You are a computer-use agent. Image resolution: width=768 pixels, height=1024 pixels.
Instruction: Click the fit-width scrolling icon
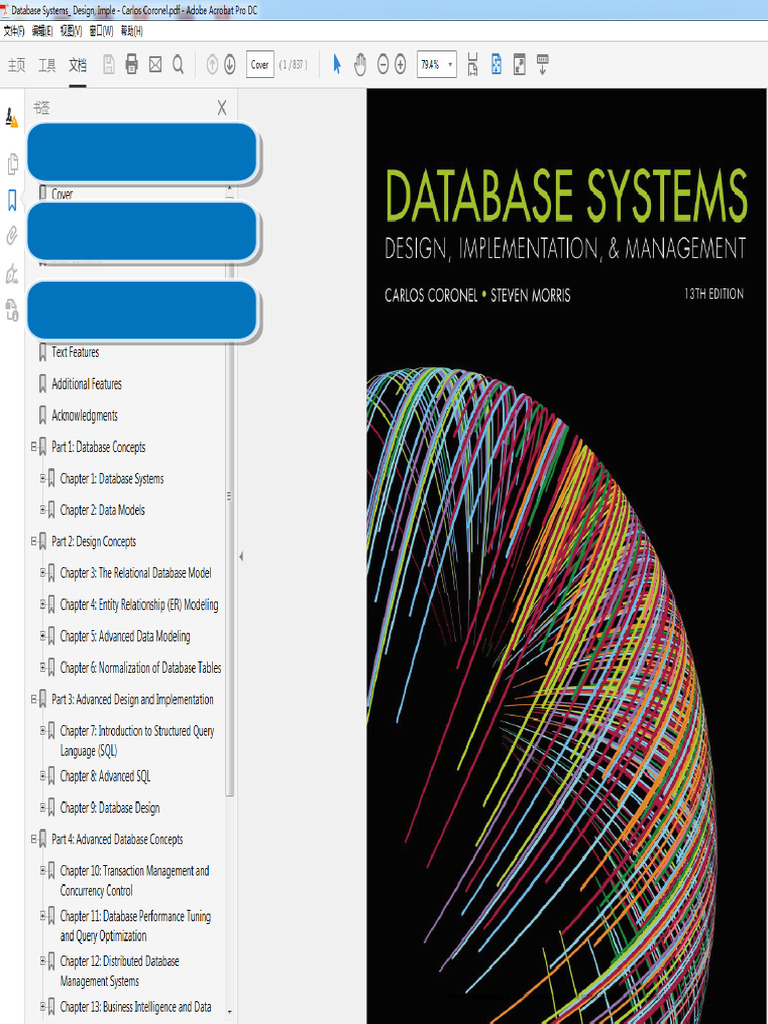[473, 65]
